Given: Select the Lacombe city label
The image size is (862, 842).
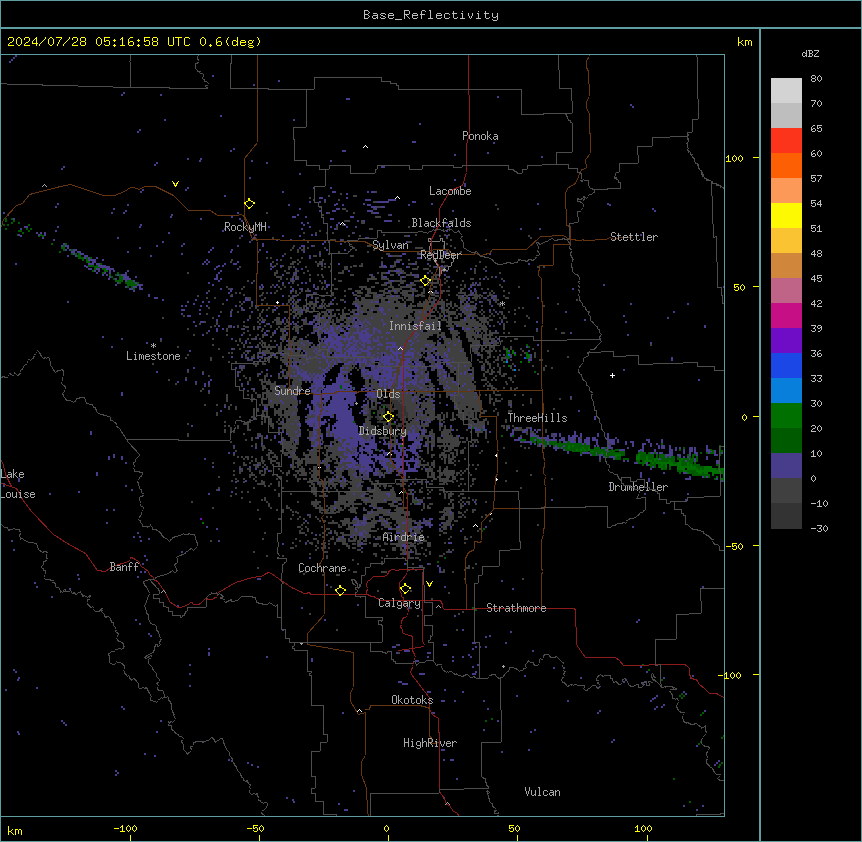Looking at the screenshot, I should tap(450, 191).
